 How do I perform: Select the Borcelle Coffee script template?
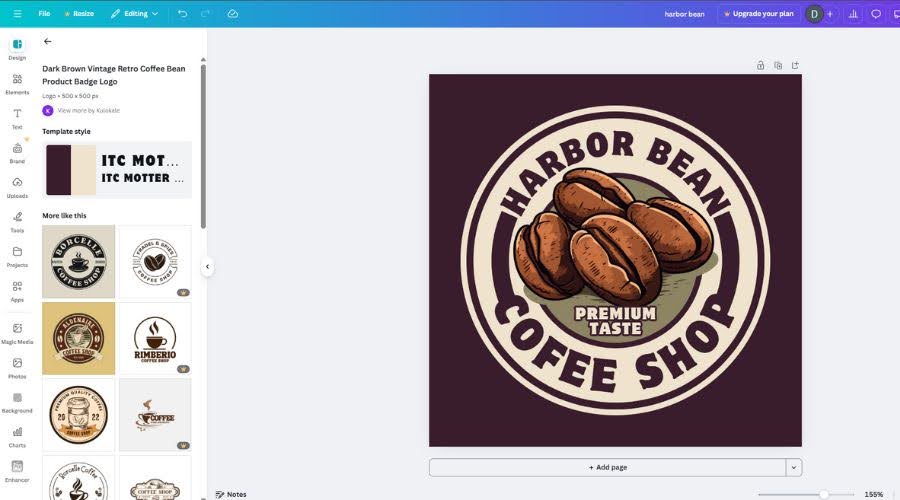[79, 478]
